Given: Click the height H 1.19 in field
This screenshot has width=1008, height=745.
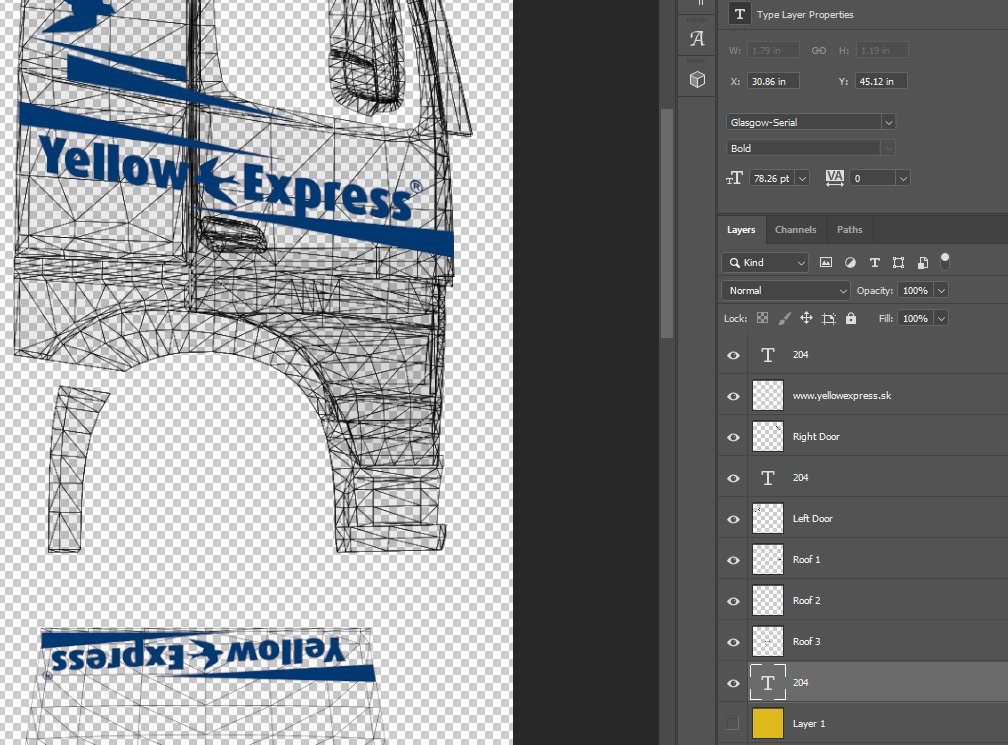Looking at the screenshot, I should pyautogui.click(x=882, y=50).
